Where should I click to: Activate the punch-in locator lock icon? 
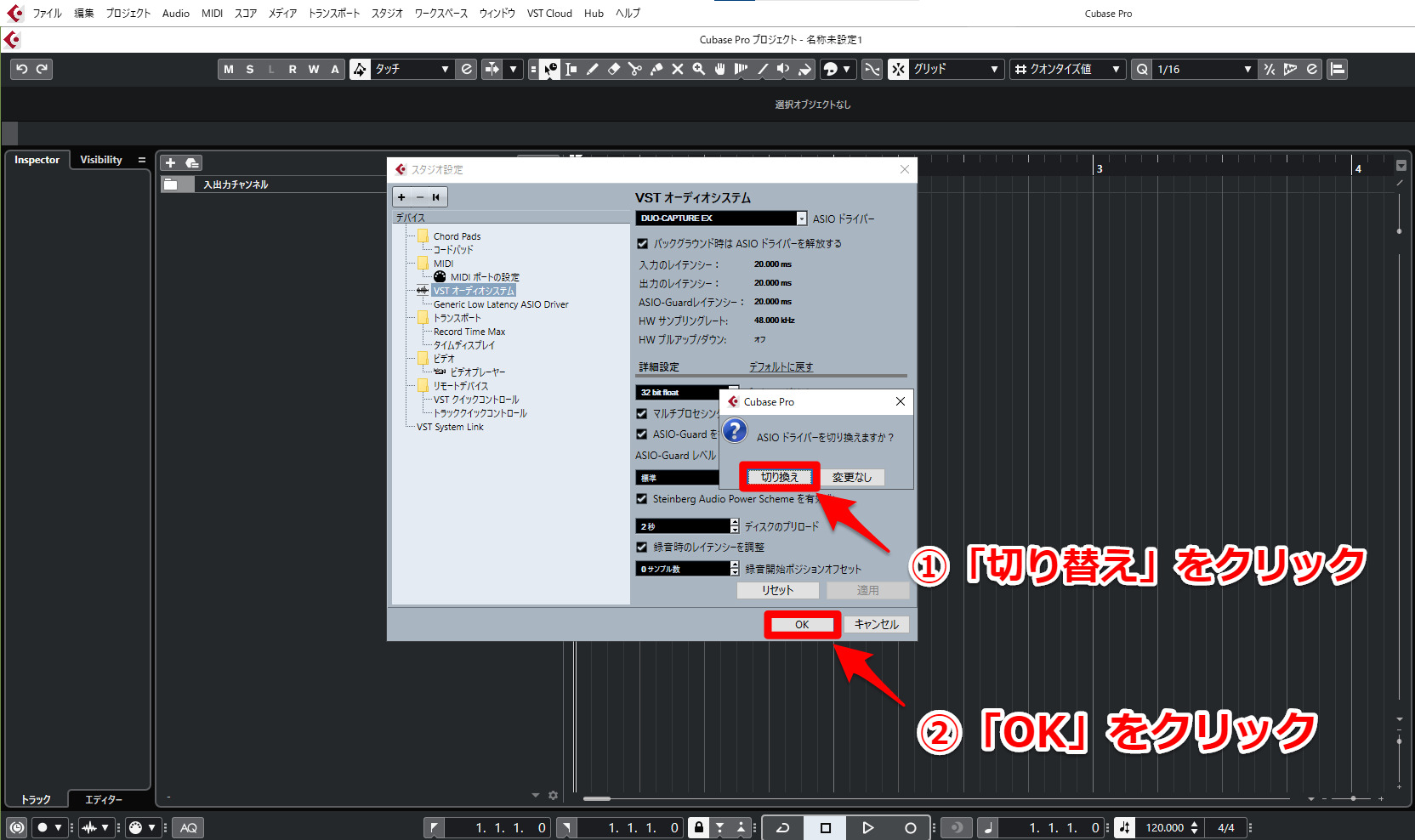pyautogui.click(x=698, y=827)
